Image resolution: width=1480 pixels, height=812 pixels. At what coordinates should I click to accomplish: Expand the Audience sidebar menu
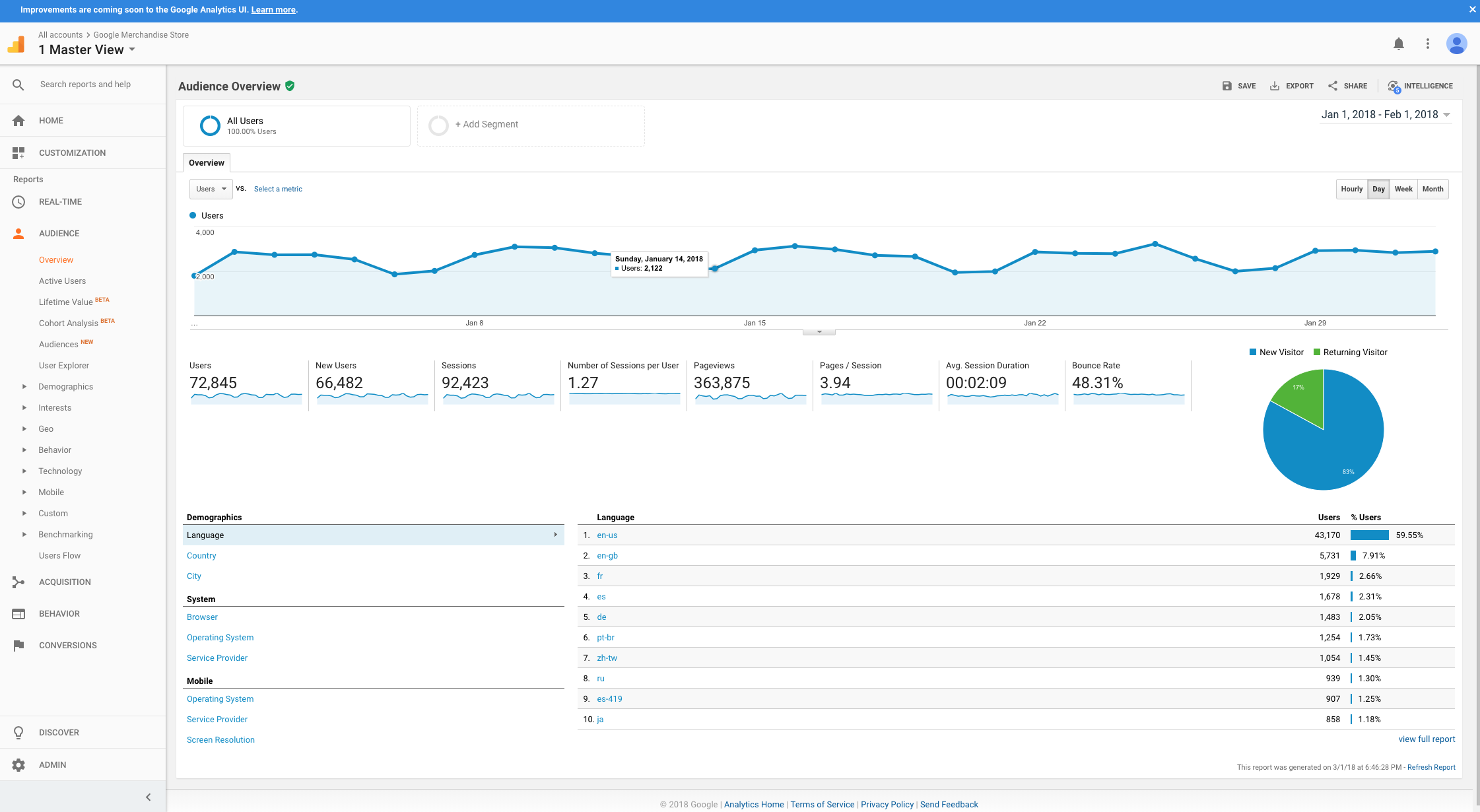58,234
